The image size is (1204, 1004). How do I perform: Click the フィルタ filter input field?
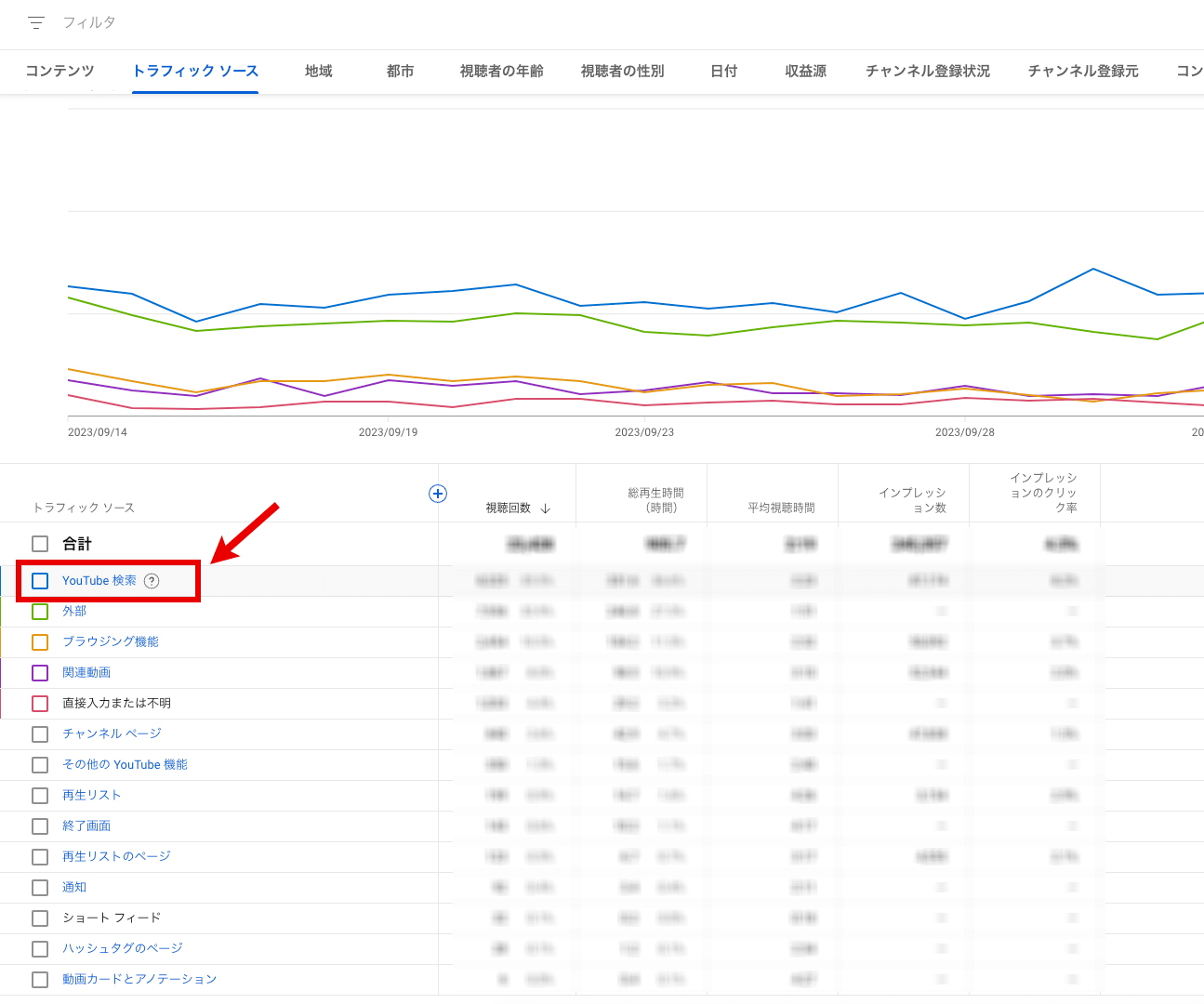point(89,22)
